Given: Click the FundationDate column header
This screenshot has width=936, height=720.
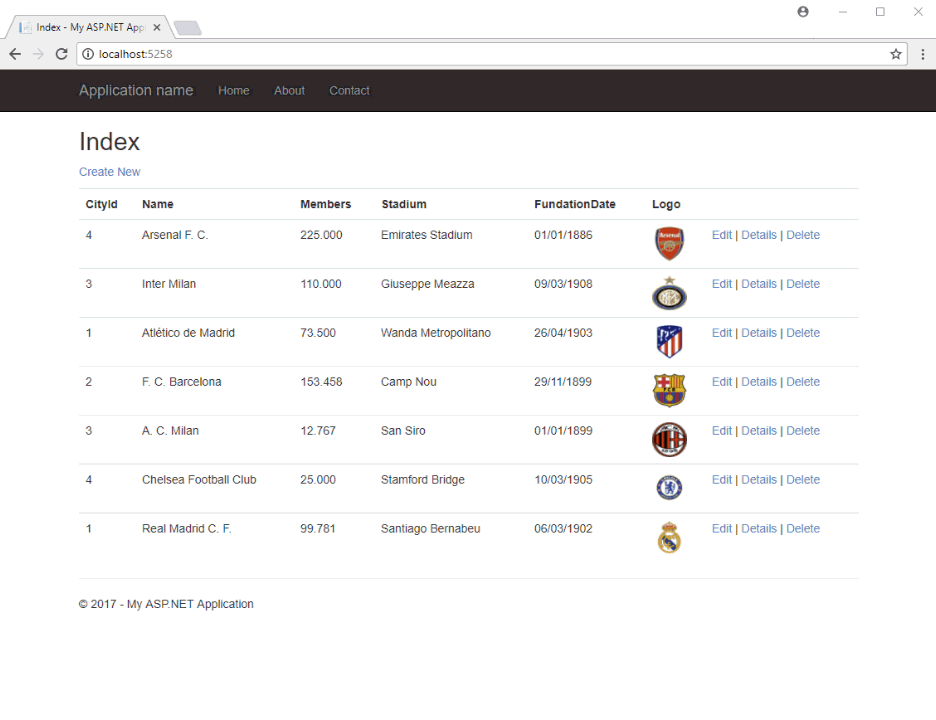Looking at the screenshot, I should point(574,204).
